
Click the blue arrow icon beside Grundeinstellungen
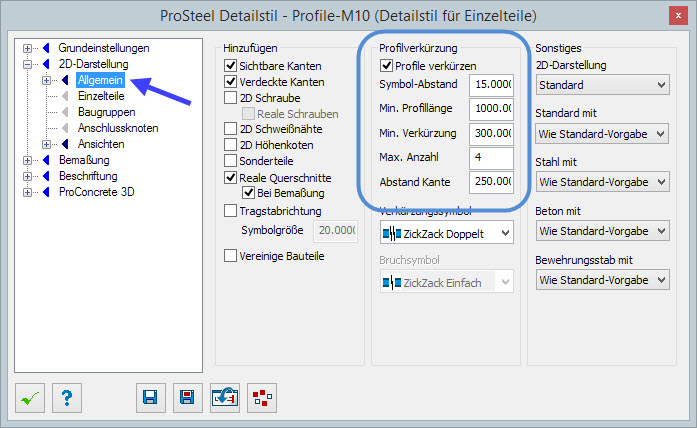click(46, 48)
